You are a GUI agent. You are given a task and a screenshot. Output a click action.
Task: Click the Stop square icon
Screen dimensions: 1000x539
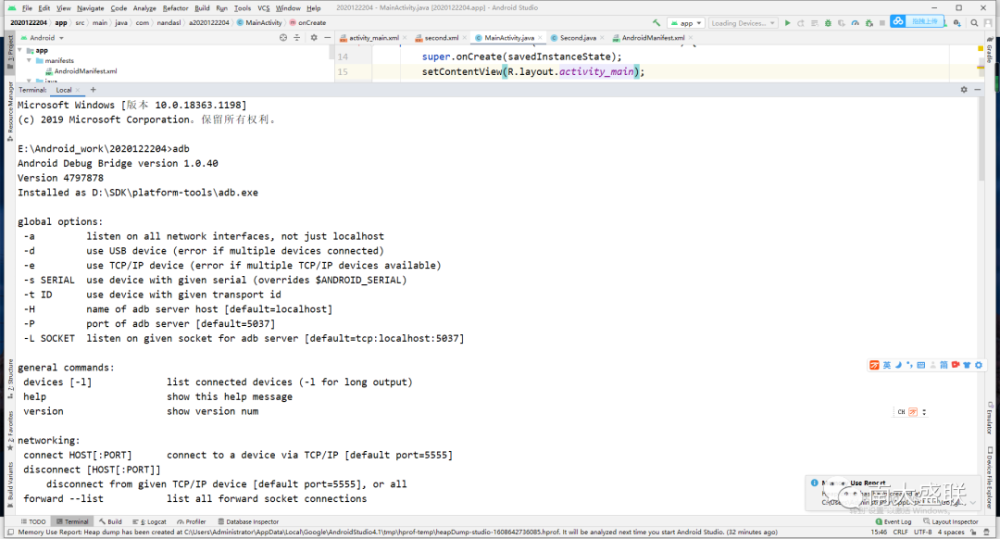(x=882, y=23)
